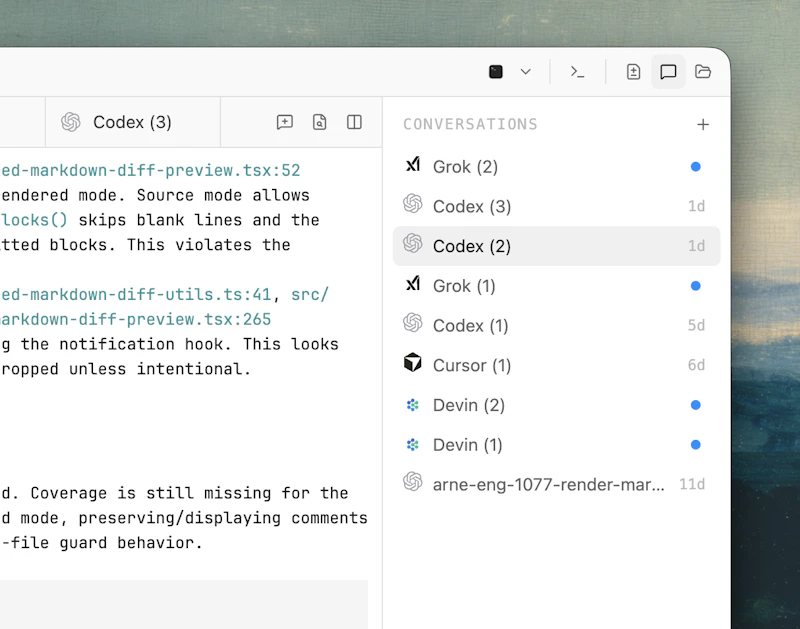The image size is (800, 629).
Task: Open the Devin (1) conversation
Action: pos(556,445)
